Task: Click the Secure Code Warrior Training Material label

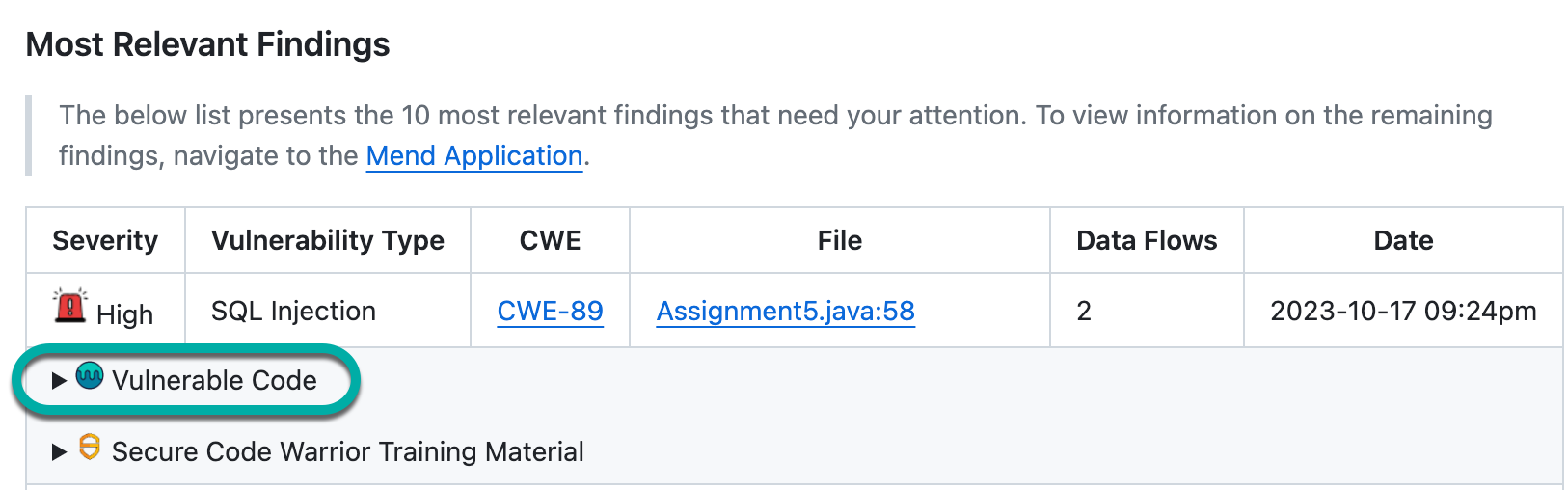Action: tap(347, 451)
